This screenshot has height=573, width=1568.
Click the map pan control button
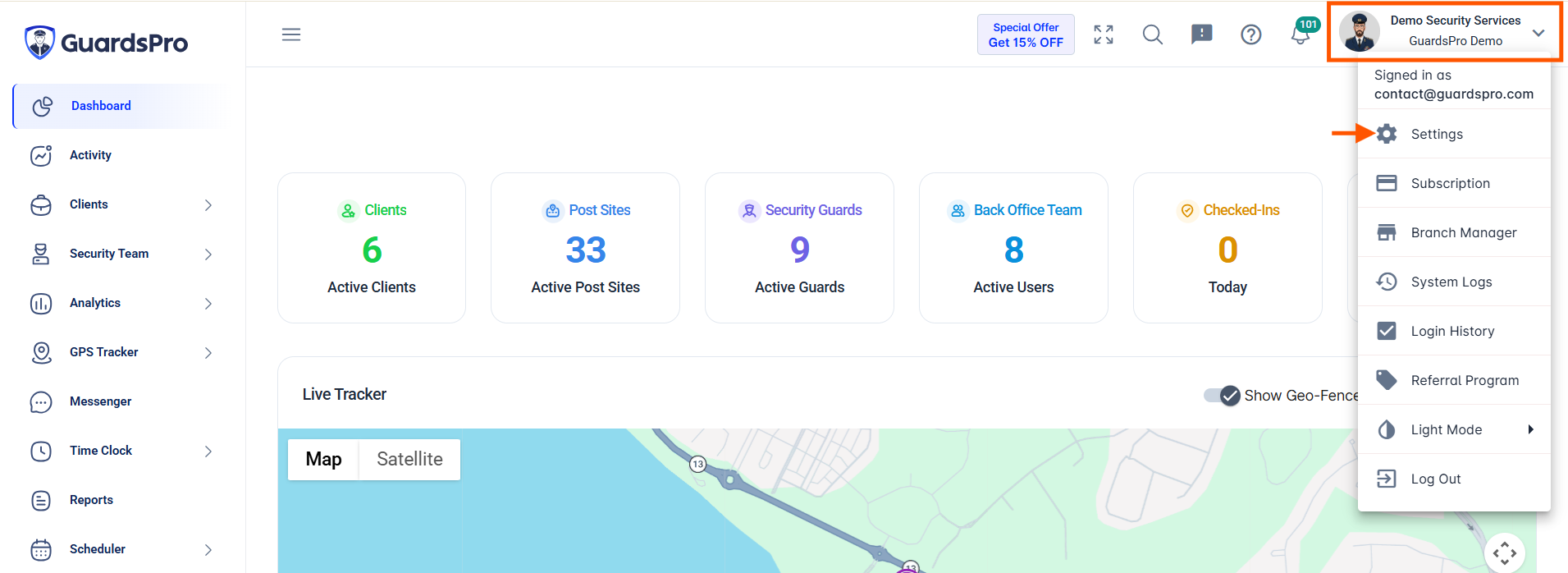coord(1505,553)
